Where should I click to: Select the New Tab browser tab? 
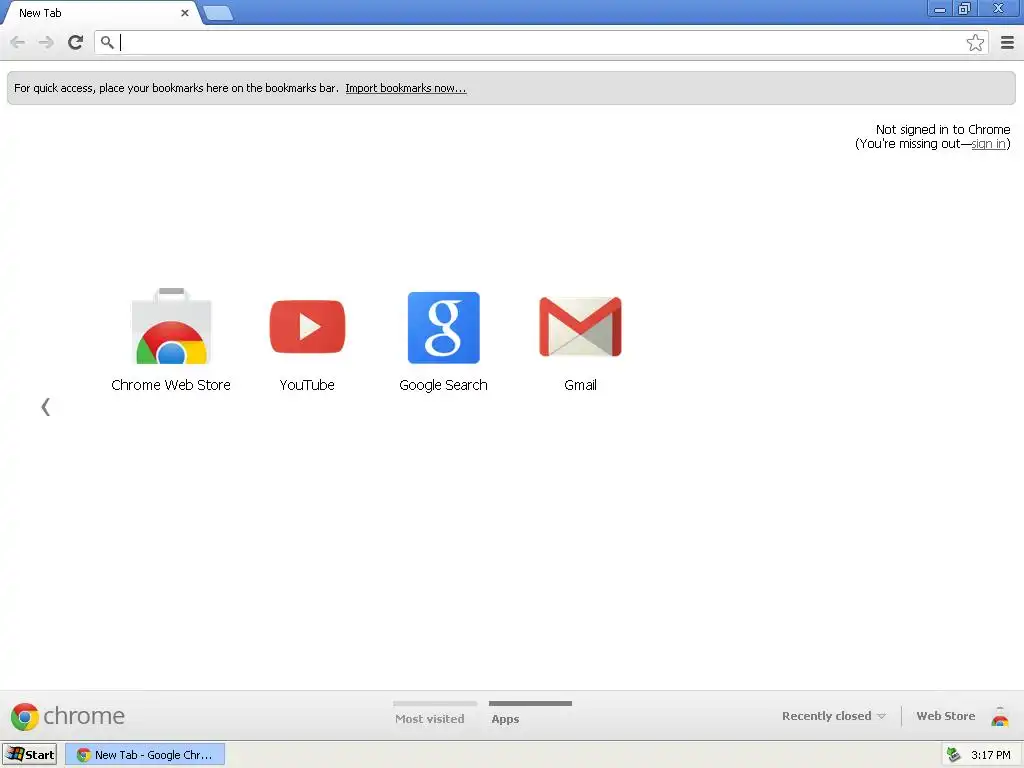pyautogui.click(x=101, y=12)
